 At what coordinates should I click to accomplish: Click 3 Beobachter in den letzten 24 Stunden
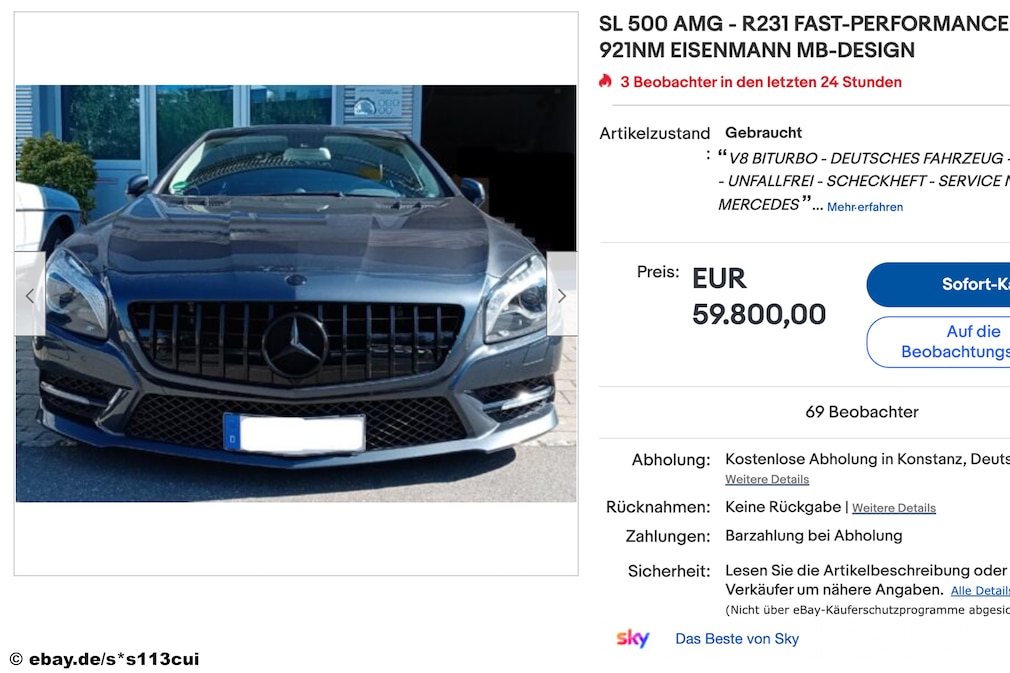pyautogui.click(x=761, y=82)
